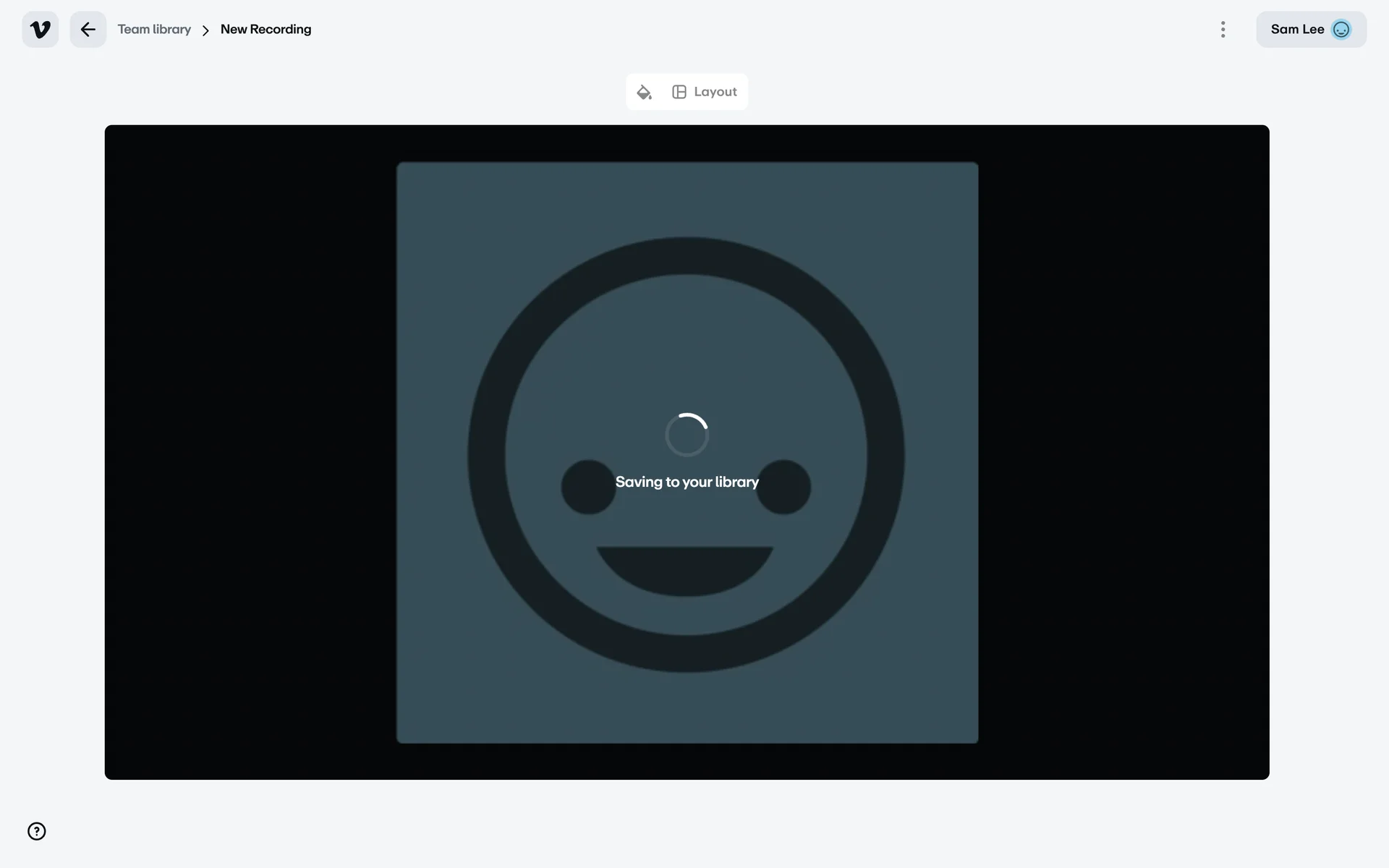1389x868 pixels.
Task: Click the loading spinner in the preview
Action: coord(687,435)
